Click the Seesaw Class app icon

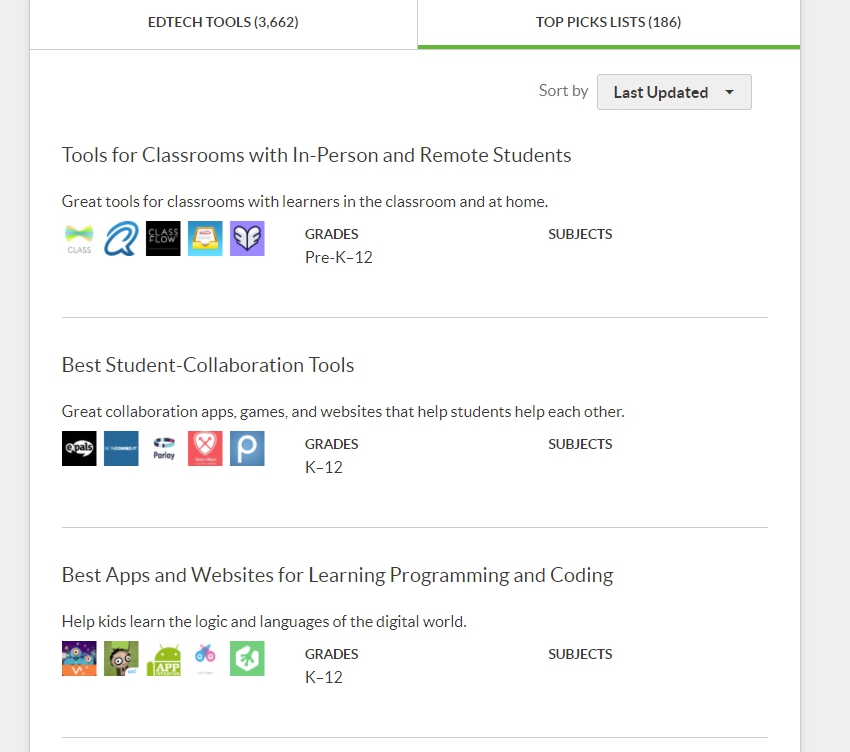[x=79, y=239]
